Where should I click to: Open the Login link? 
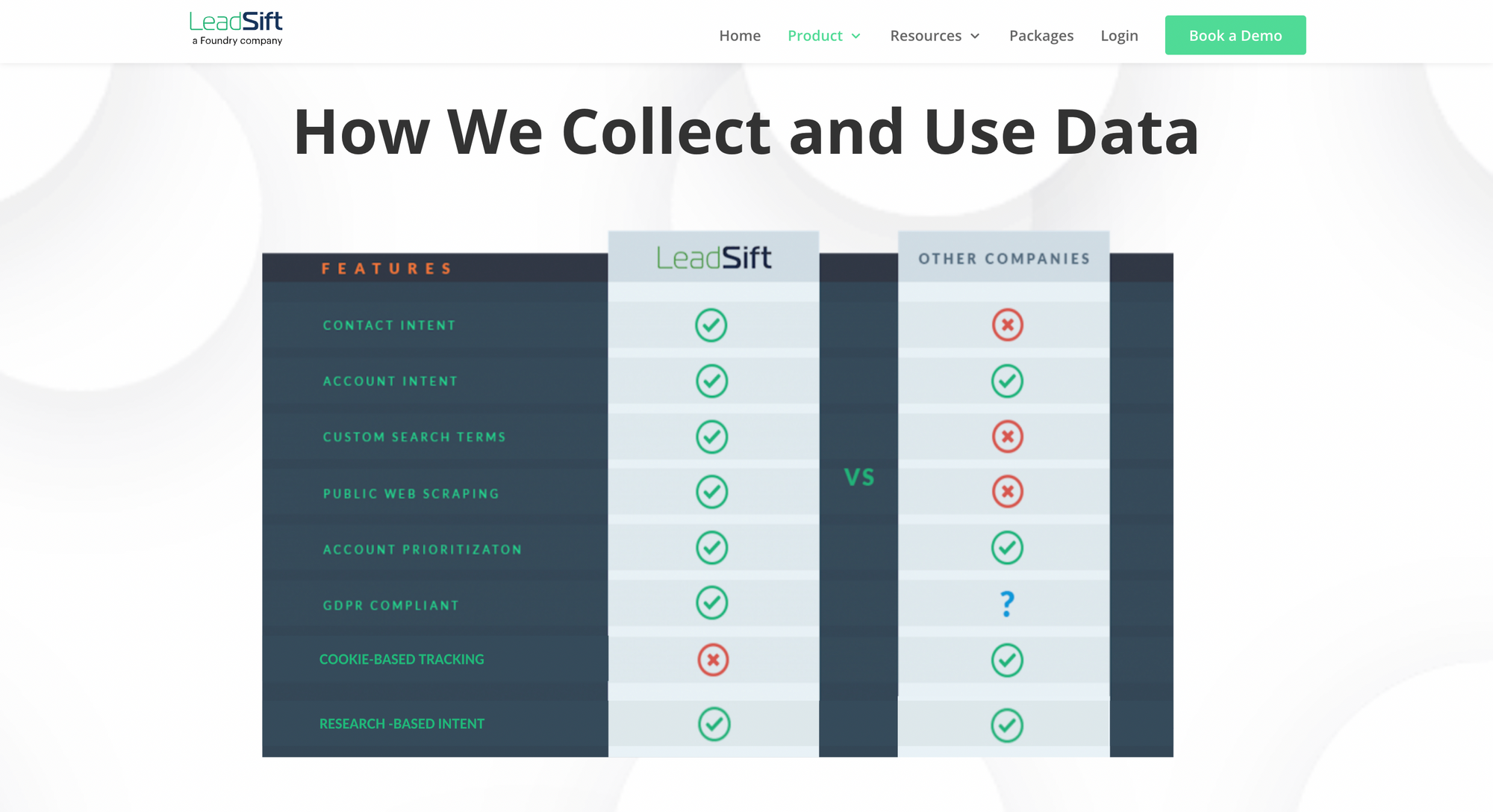tap(1119, 36)
